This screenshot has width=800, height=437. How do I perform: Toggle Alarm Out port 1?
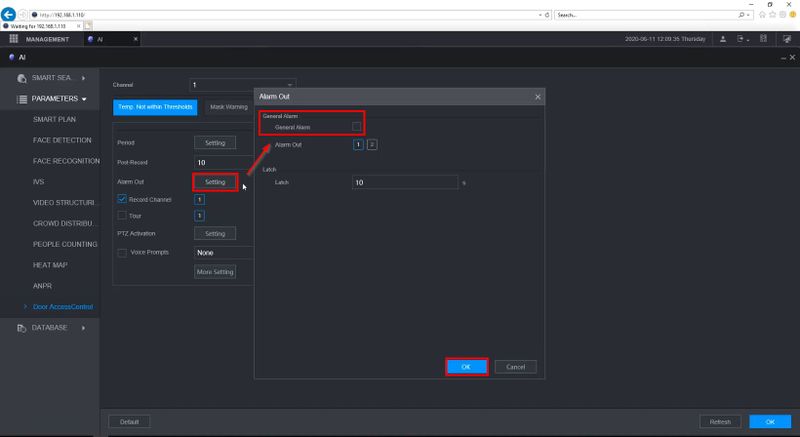coord(358,145)
